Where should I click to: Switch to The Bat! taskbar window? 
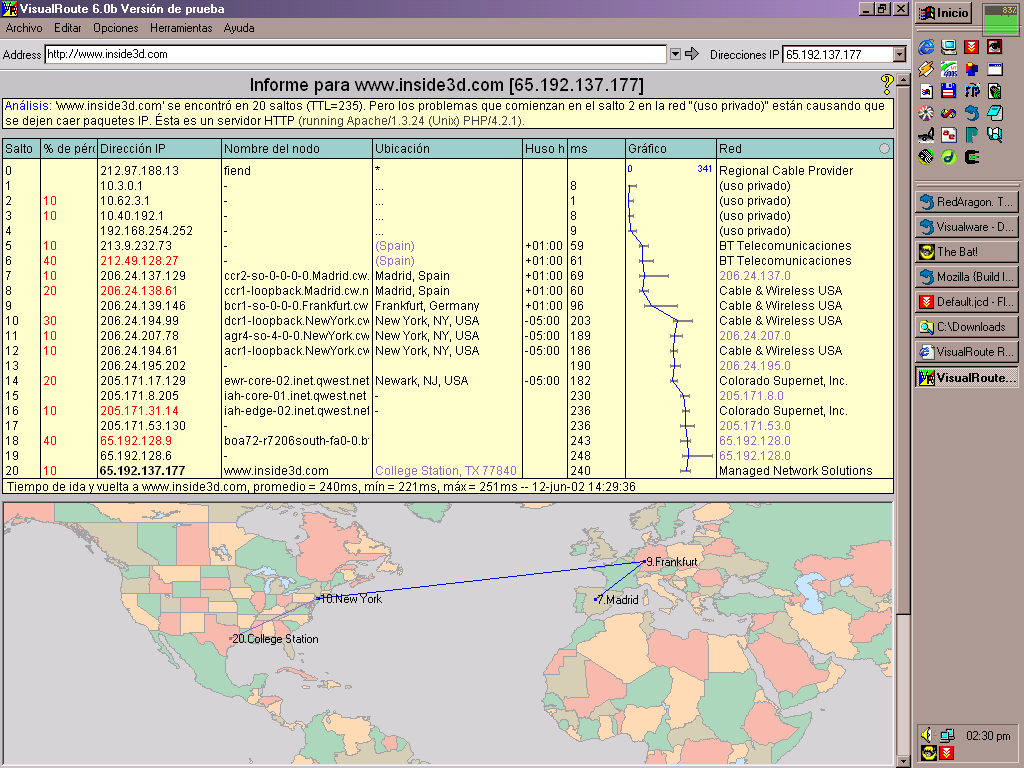point(967,251)
